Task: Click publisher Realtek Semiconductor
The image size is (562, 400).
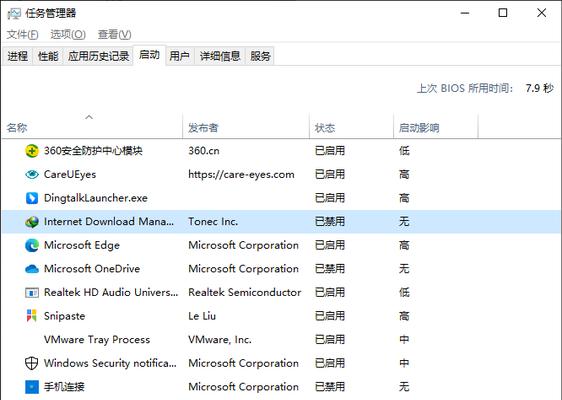Action: pyautogui.click(x=245, y=292)
